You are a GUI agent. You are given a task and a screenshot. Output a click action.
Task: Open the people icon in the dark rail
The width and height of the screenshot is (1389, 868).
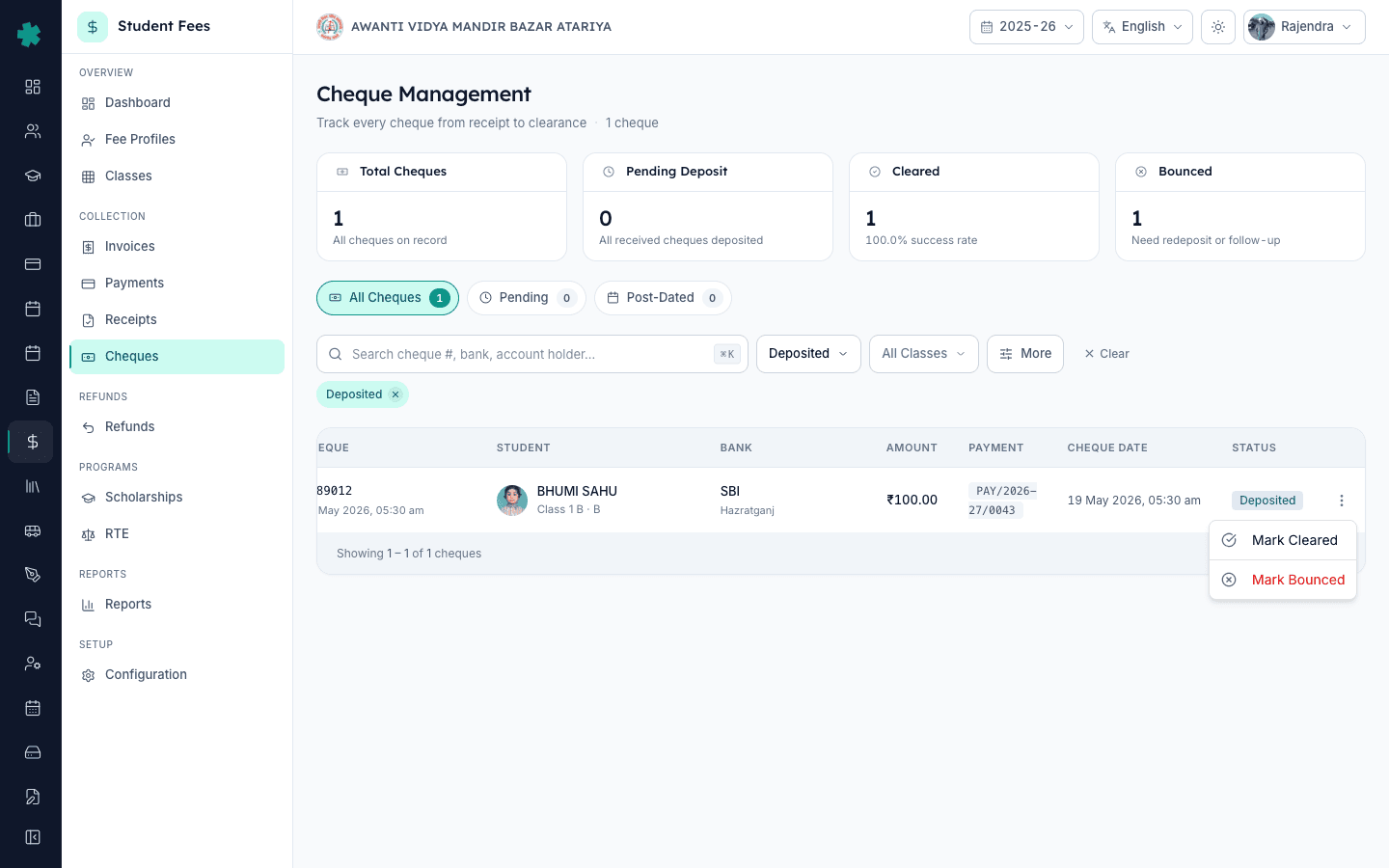(33, 131)
